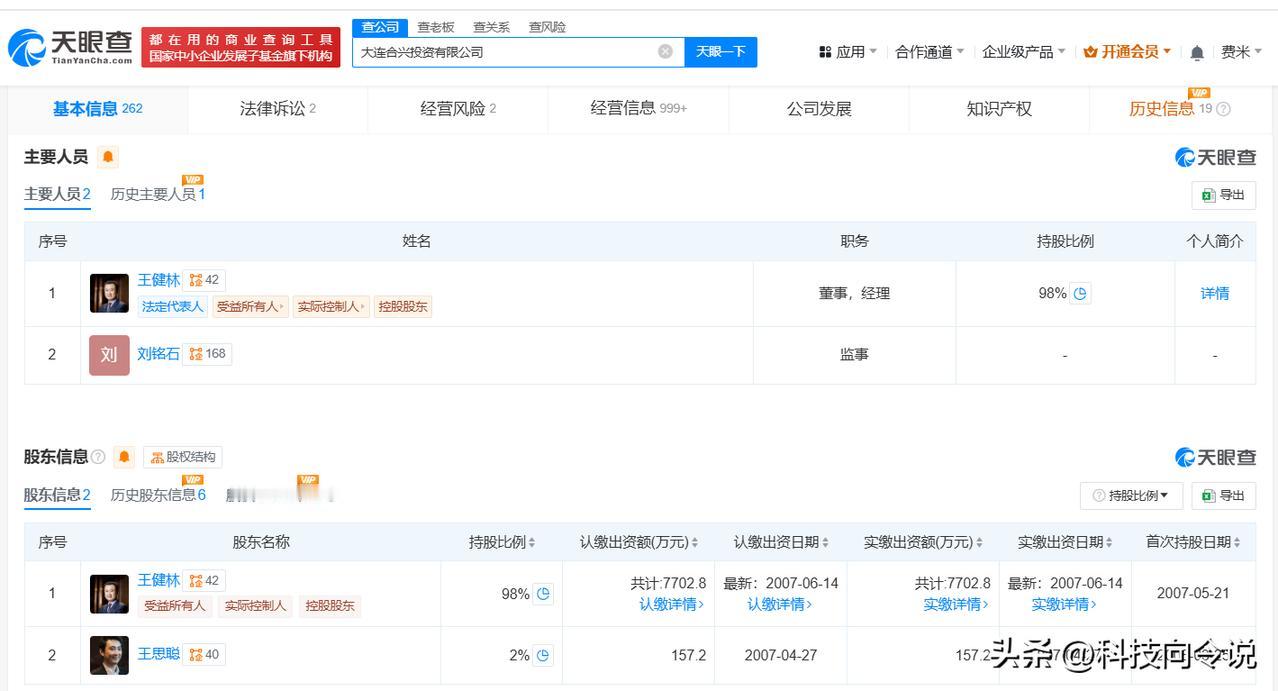Switch to 查关系 search tab
The height and width of the screenshot is (691, 1278).
[x=491, y=27]
